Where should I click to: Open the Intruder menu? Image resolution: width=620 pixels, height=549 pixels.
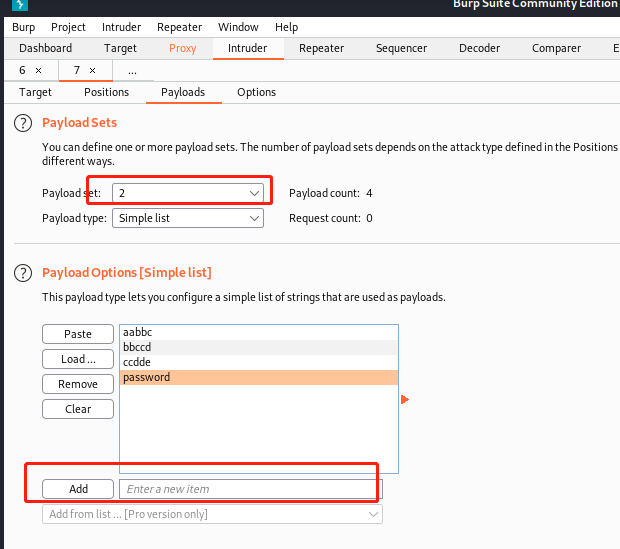coord(121,27)
